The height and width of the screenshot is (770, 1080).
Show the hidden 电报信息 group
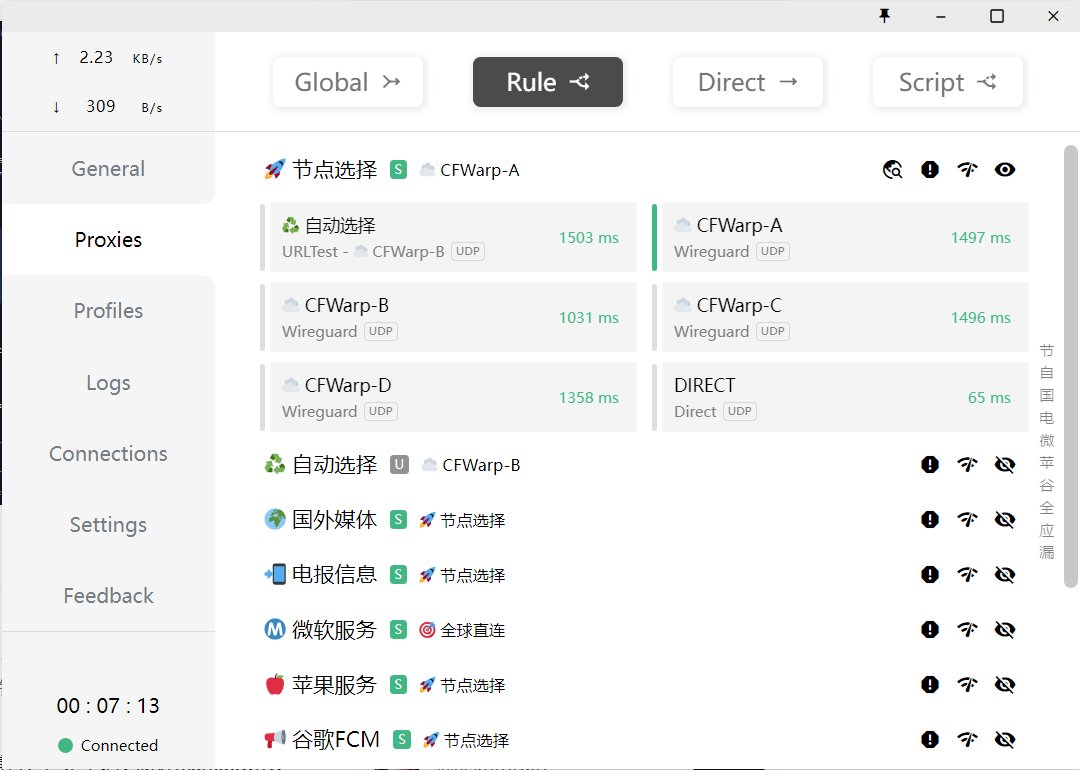(x=1005, y=574)
